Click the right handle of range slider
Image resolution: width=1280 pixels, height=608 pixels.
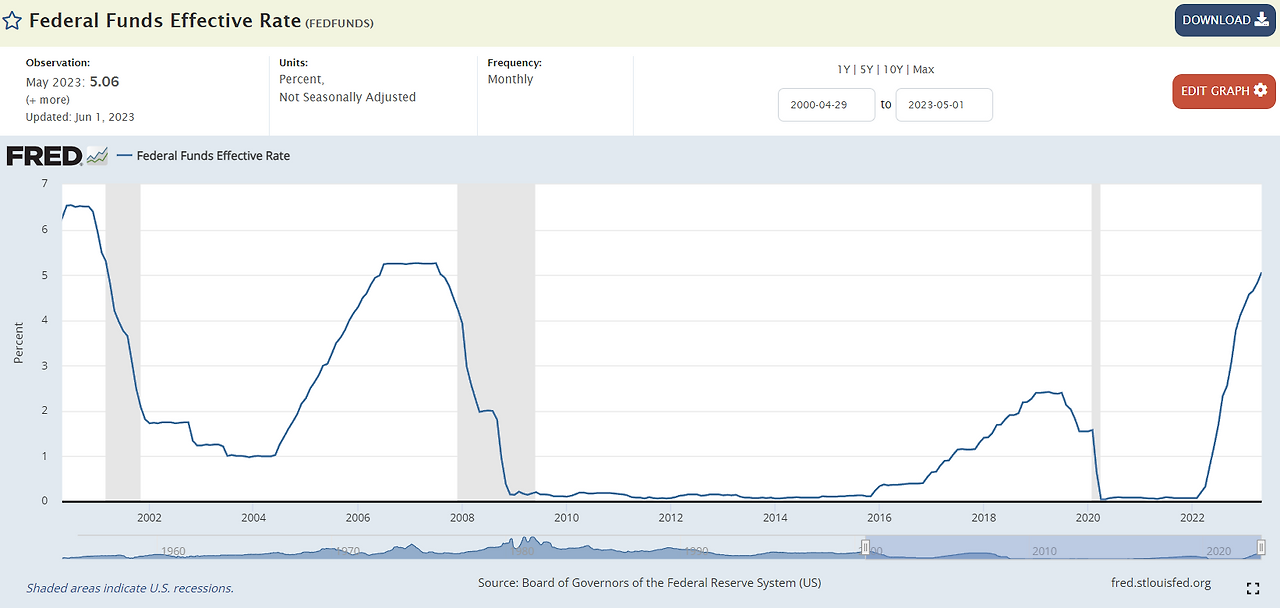click(1261, 547)
